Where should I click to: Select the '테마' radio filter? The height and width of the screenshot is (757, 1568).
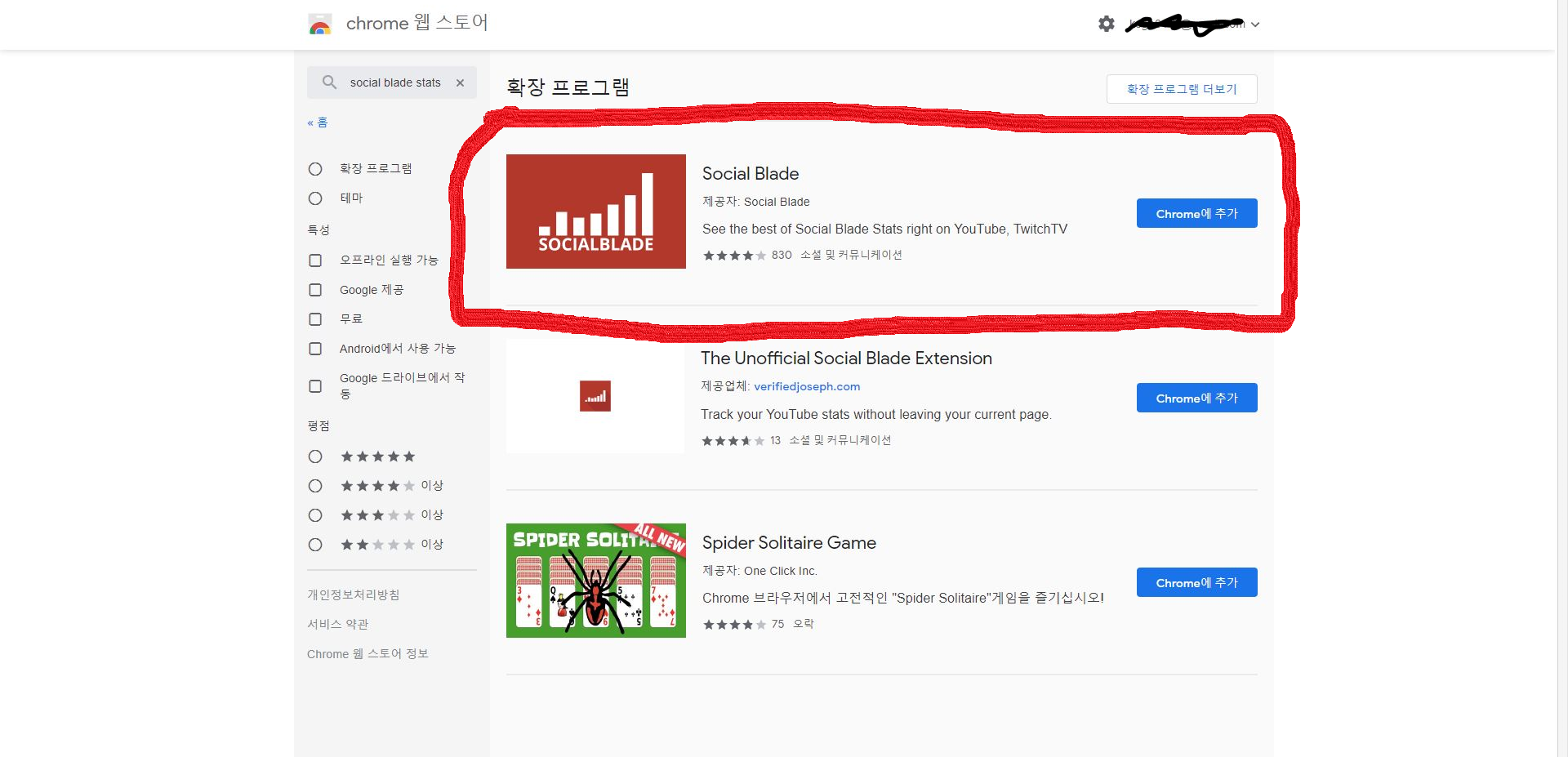pyautogui.click(x=315, y=198)
